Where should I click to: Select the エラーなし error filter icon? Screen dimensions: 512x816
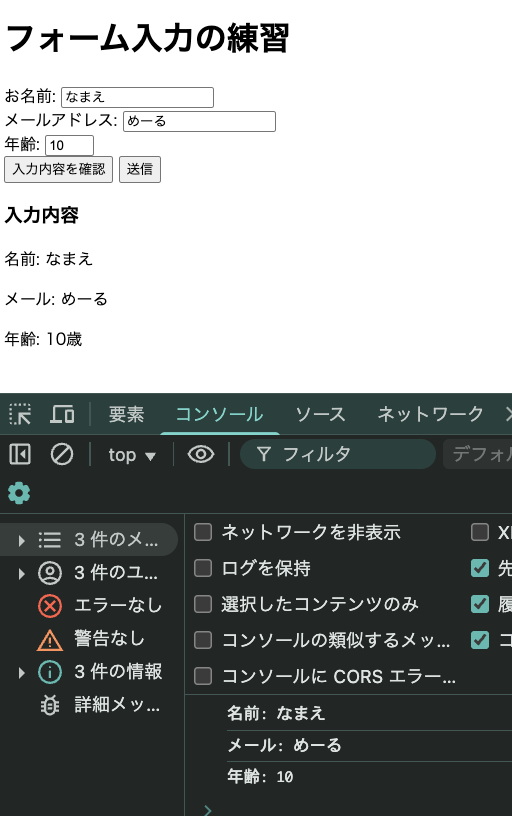click(50, 606)
